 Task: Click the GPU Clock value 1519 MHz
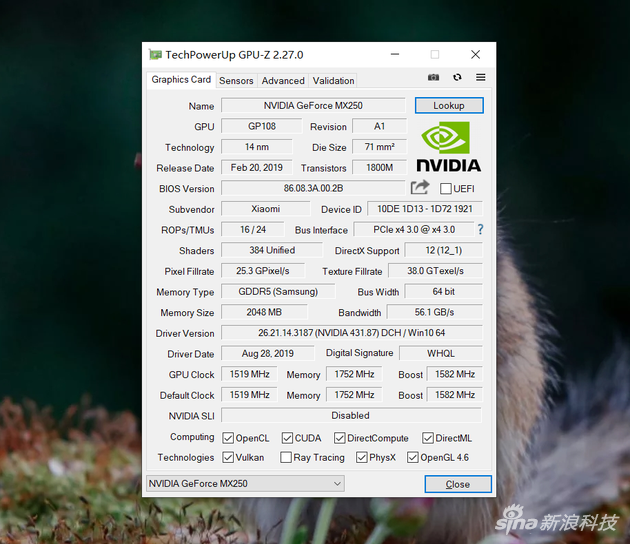click(x=250, y=374)
